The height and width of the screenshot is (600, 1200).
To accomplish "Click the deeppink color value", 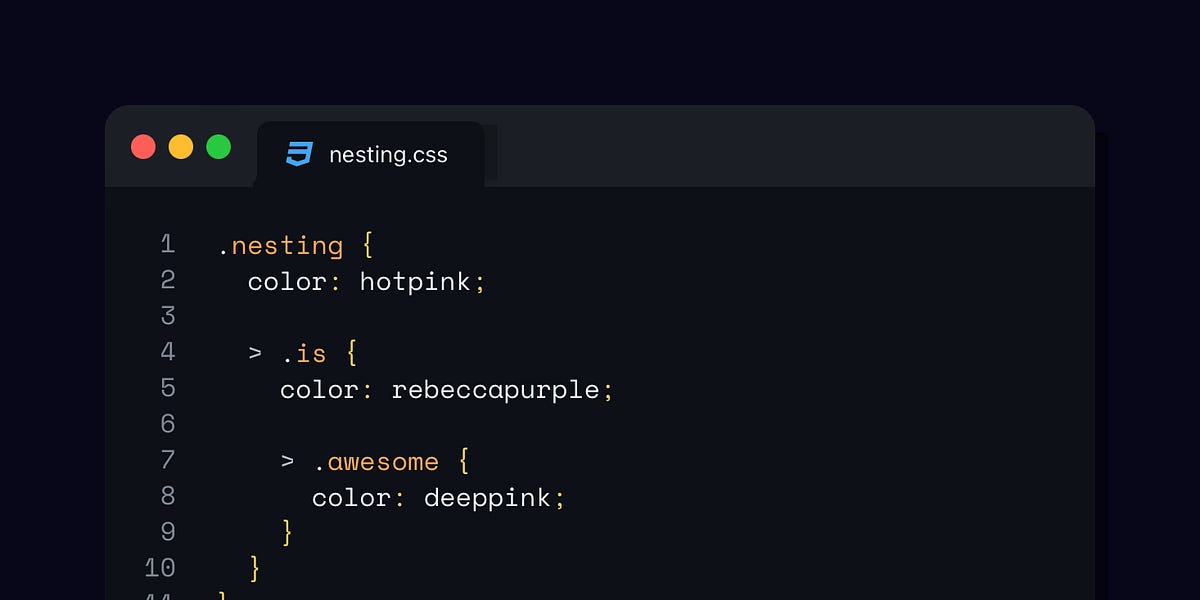I will pyautogui.click(x=487, y=497).
